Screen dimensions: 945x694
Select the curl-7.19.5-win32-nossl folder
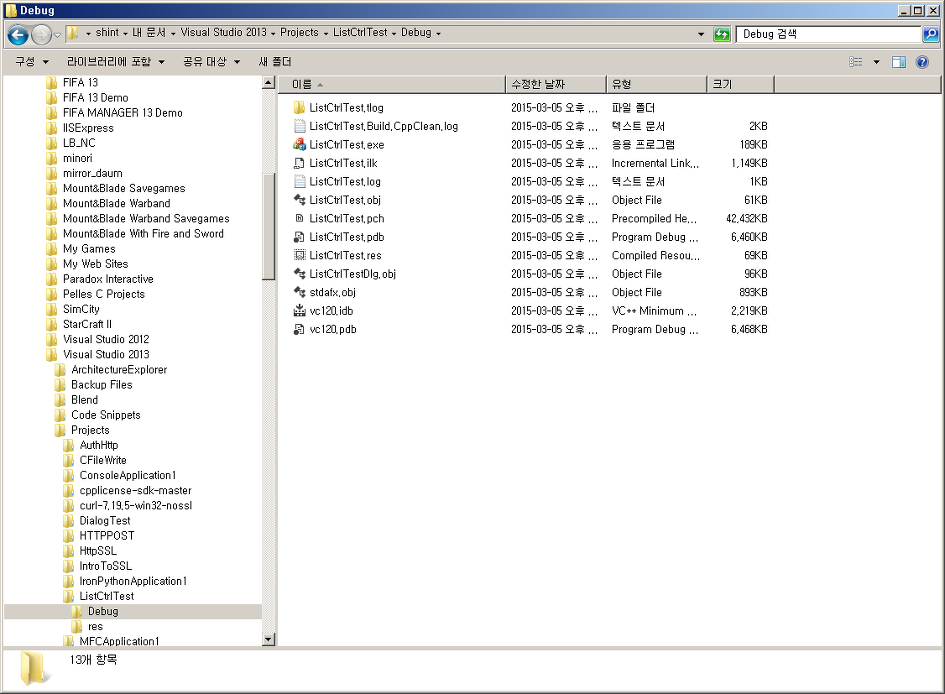[x=136, y=505]
